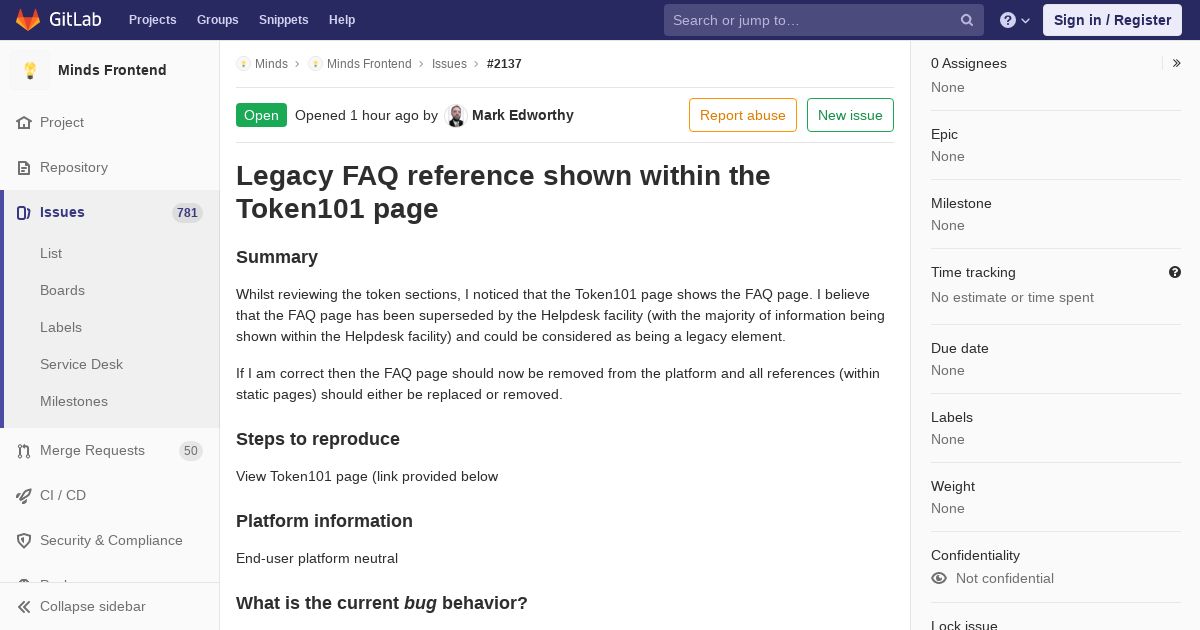Click the Minds breadcrumb lightbulb icon
The image size is (1200, 630).
[x=243, y=64]
